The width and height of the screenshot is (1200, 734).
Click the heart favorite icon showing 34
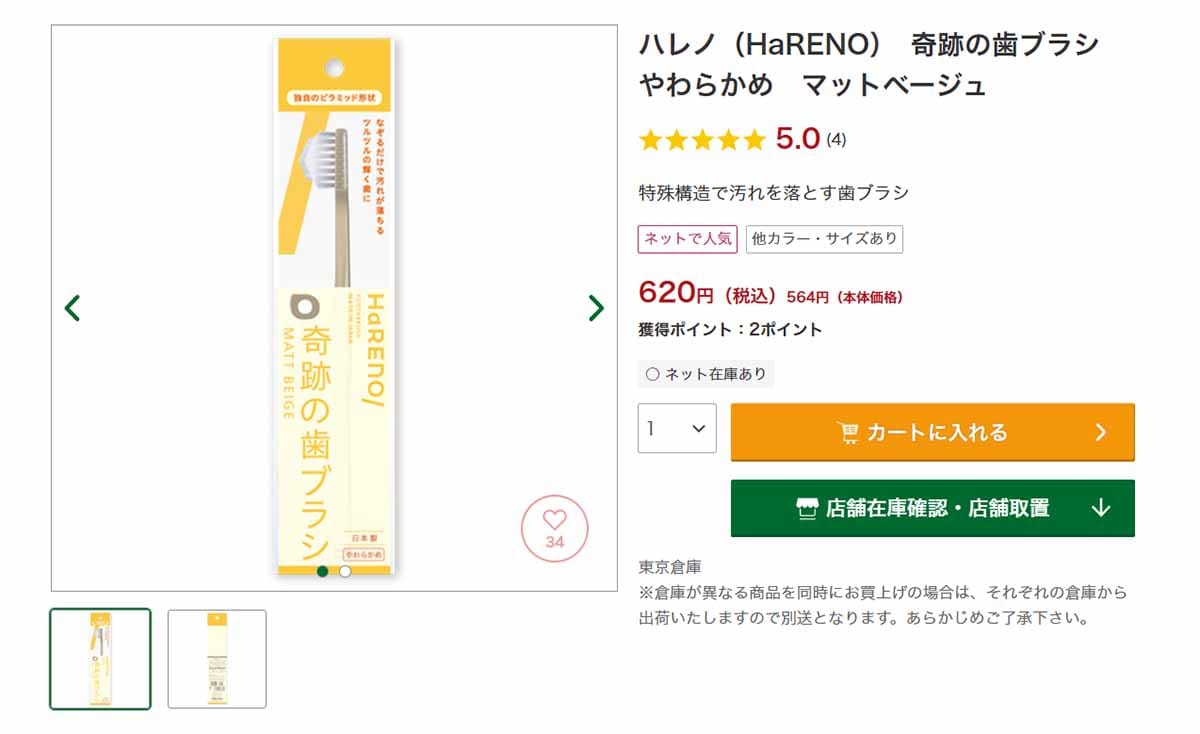pos(555,528)
